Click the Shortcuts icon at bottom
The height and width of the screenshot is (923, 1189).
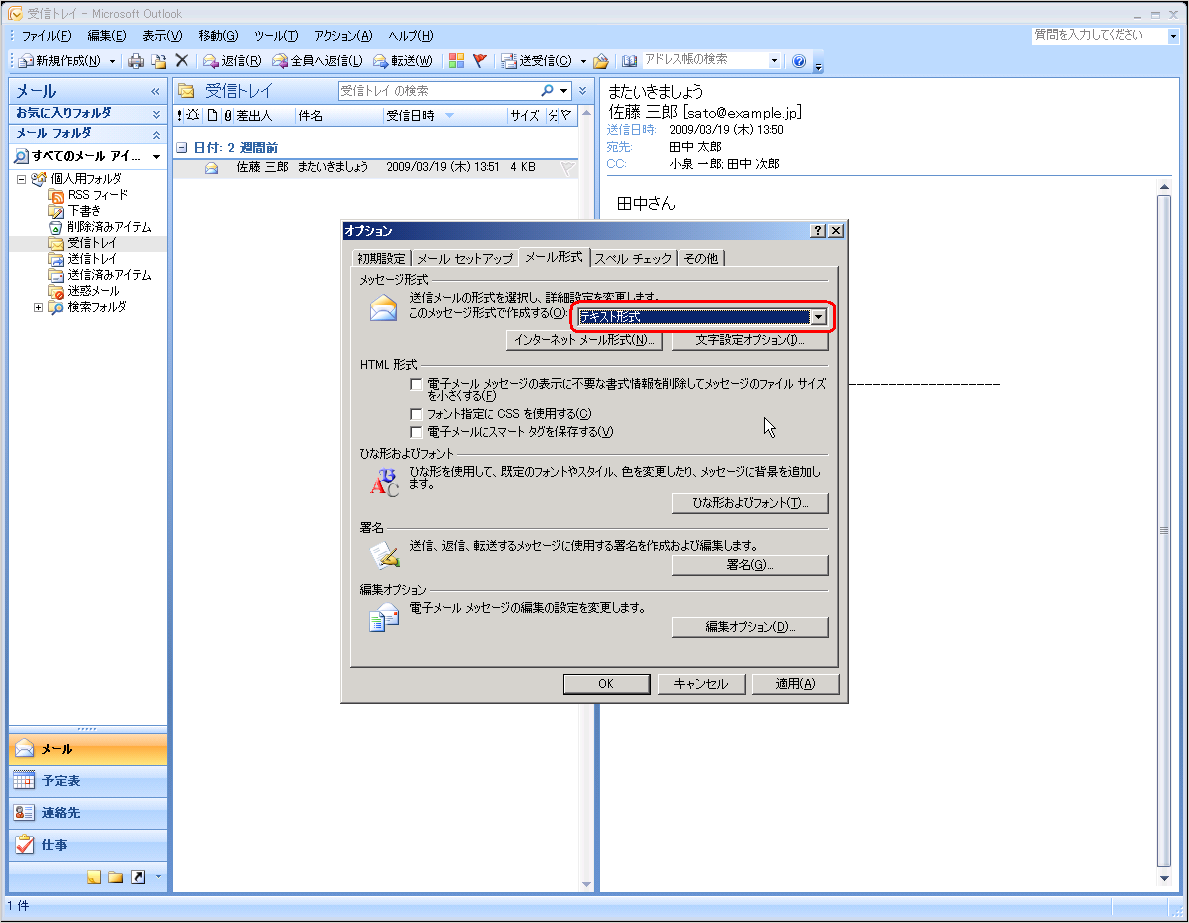click(138, 877)
